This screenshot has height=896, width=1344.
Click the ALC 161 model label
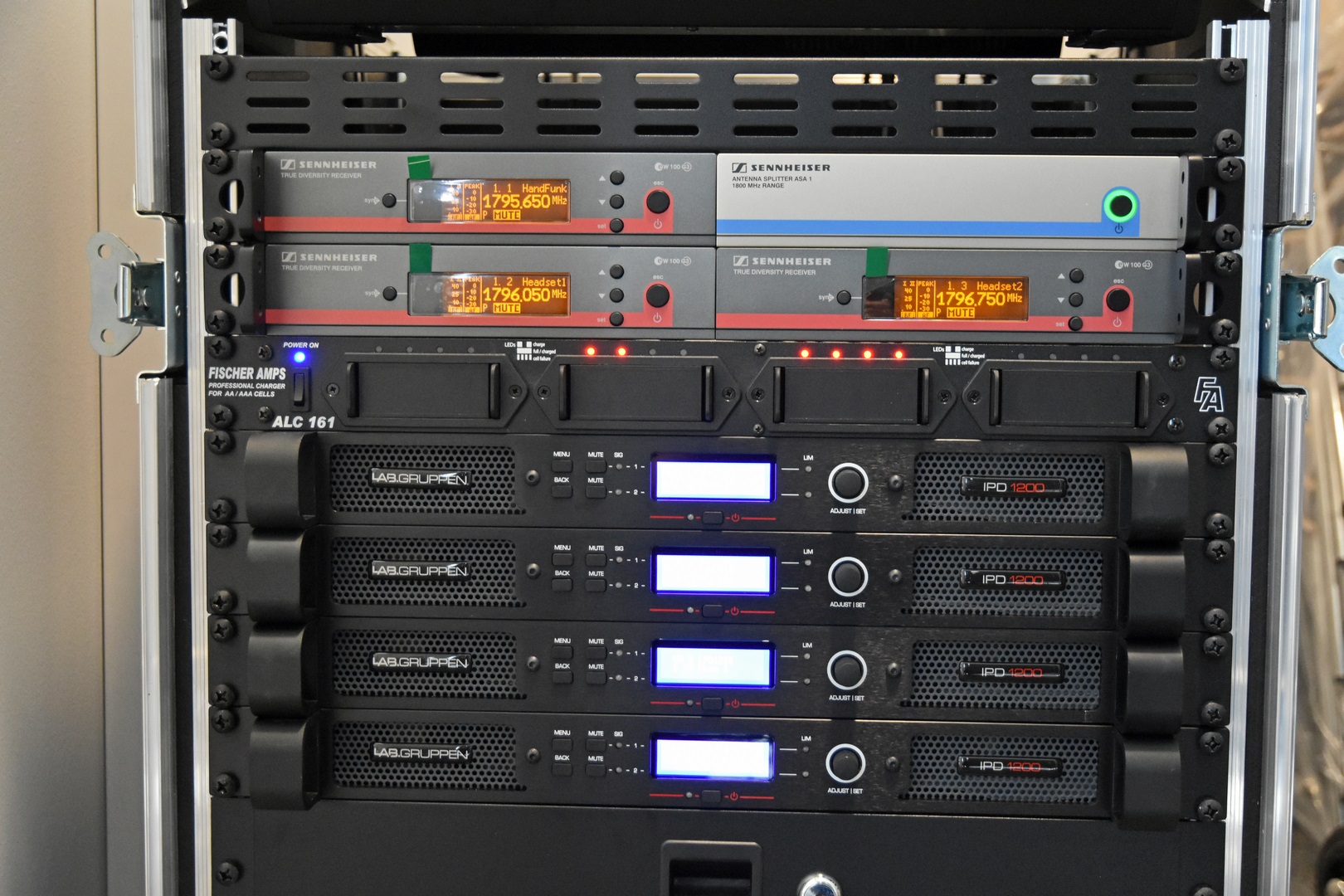tap(304, 421)
